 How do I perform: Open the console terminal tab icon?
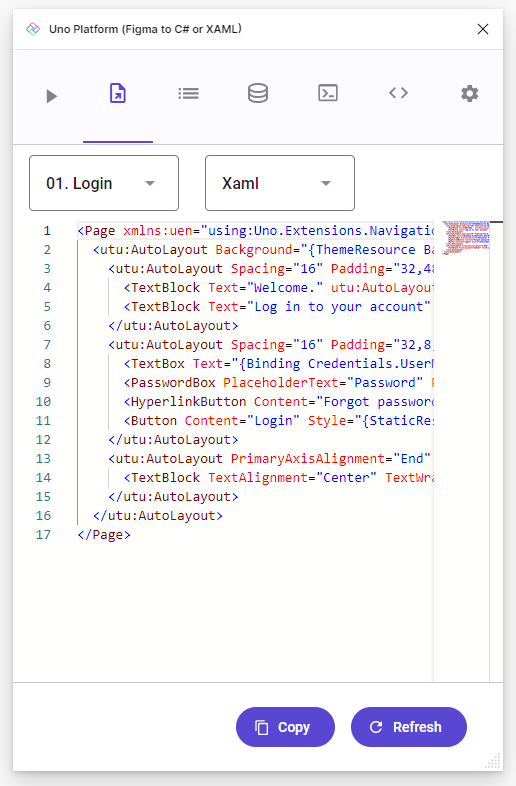(328, 93)
